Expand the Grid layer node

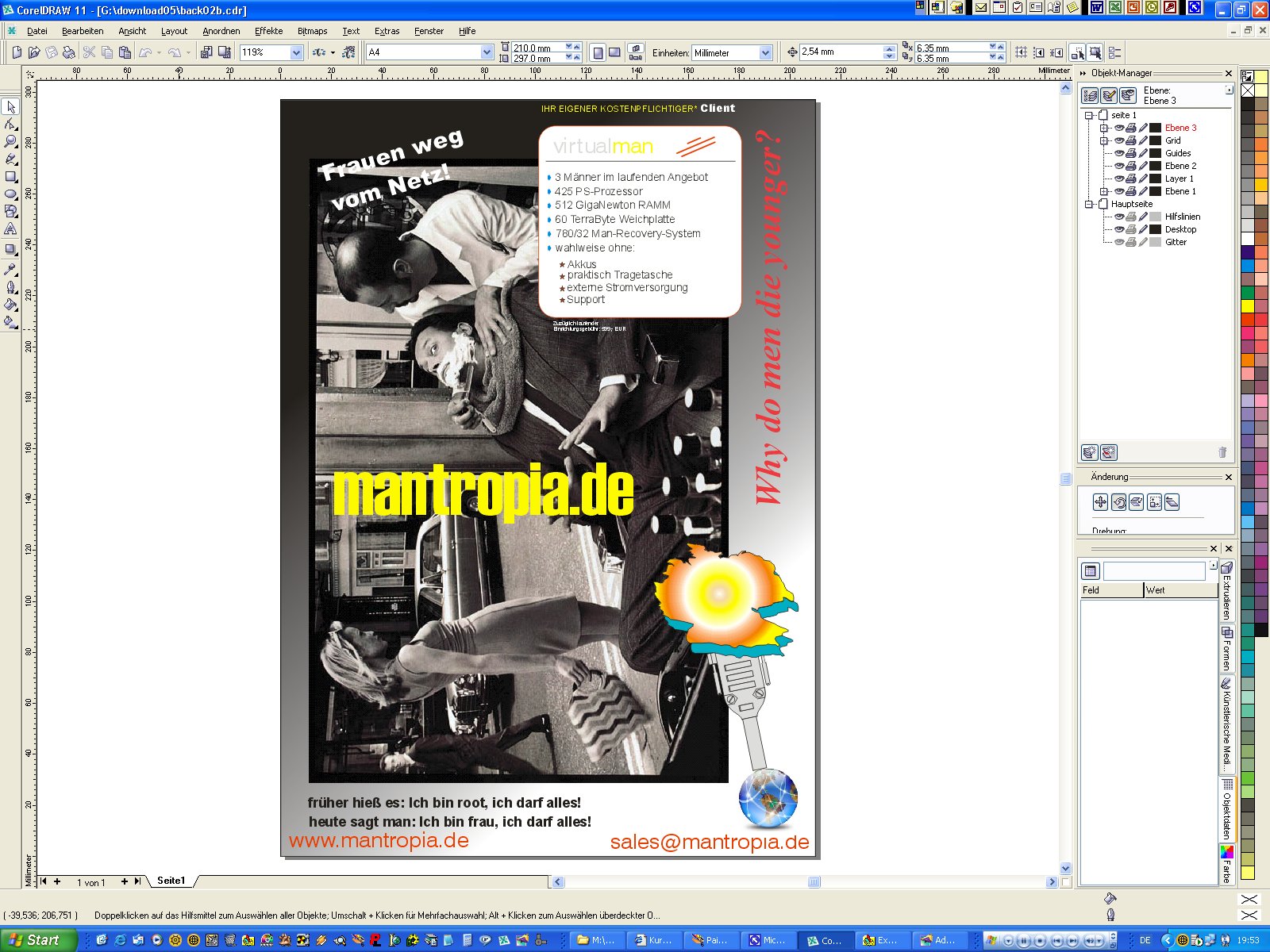click(1103, 140)
